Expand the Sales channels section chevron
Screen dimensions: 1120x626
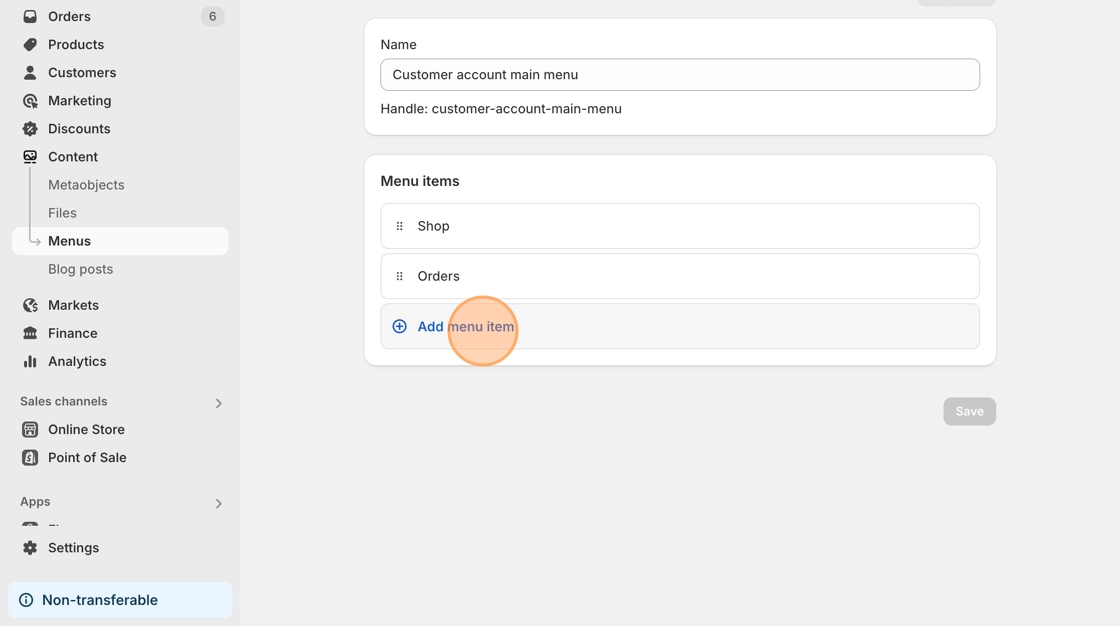click(x=218, y=403)
